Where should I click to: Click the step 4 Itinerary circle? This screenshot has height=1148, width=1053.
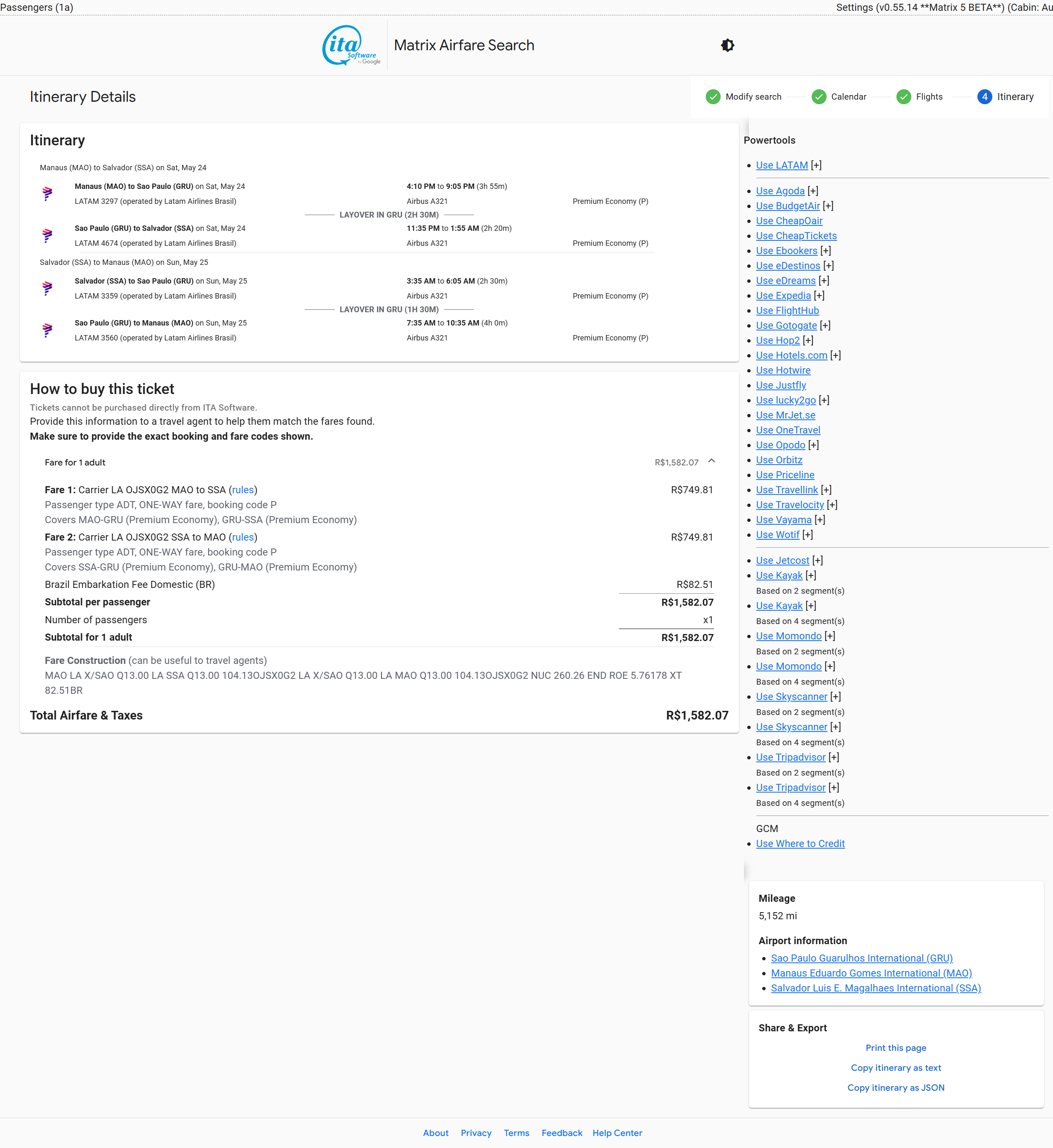pyautogui.click(x=984, y=97)
